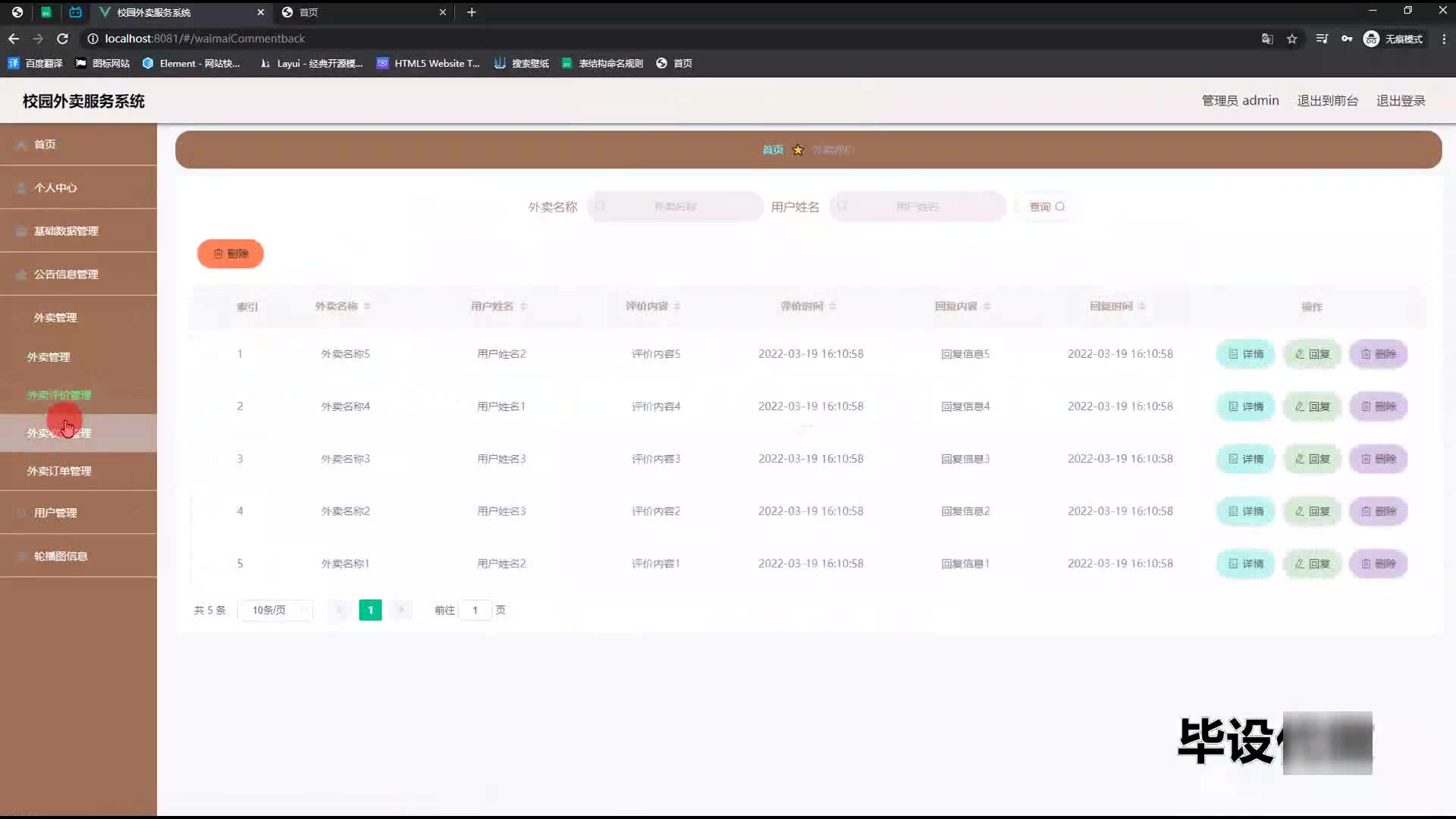Click the 评价内容5 table cell
Image resolution: width=1456 pixels, height=819 pixels.
(656, 354)
